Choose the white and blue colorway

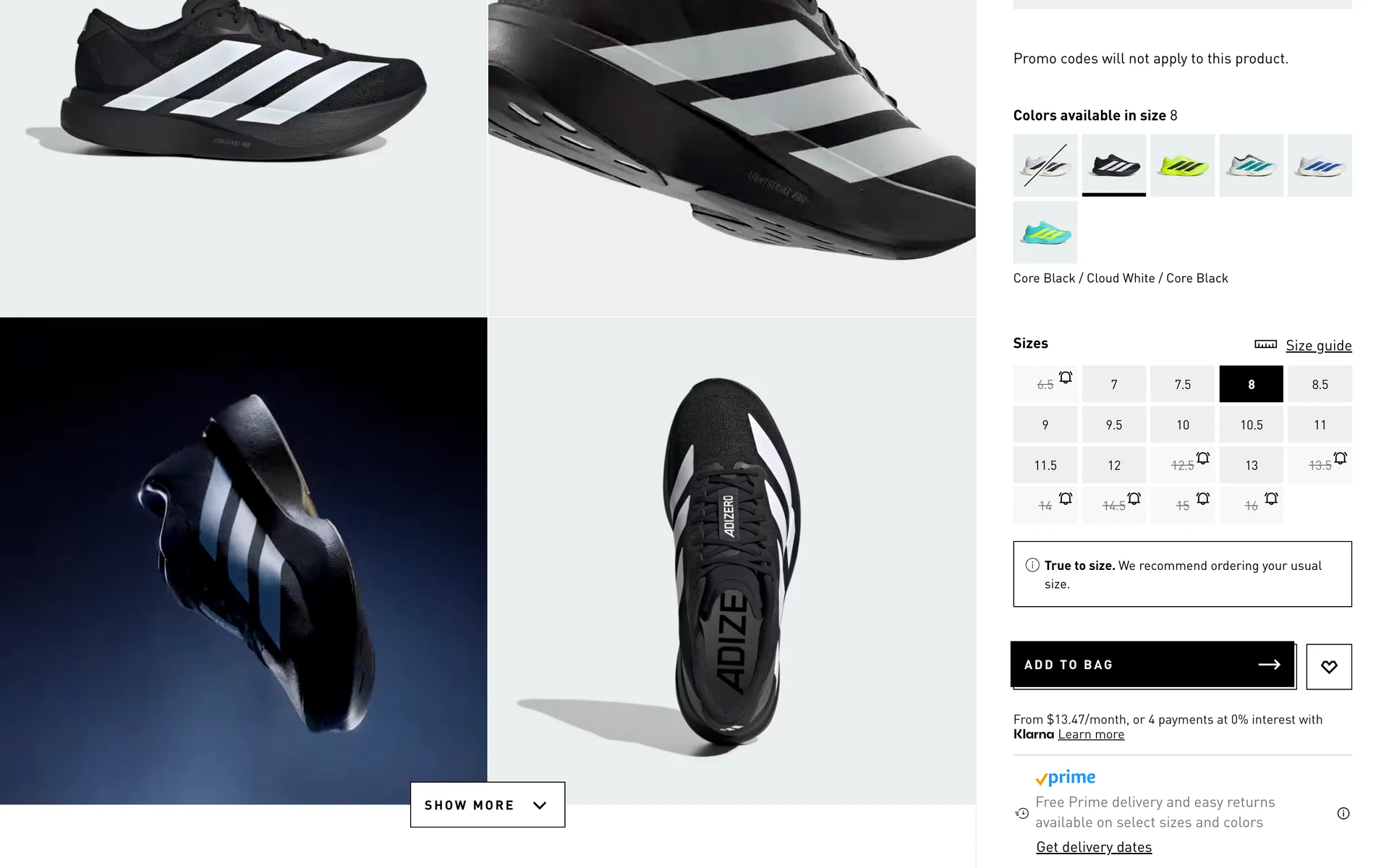pos(1320,166)
